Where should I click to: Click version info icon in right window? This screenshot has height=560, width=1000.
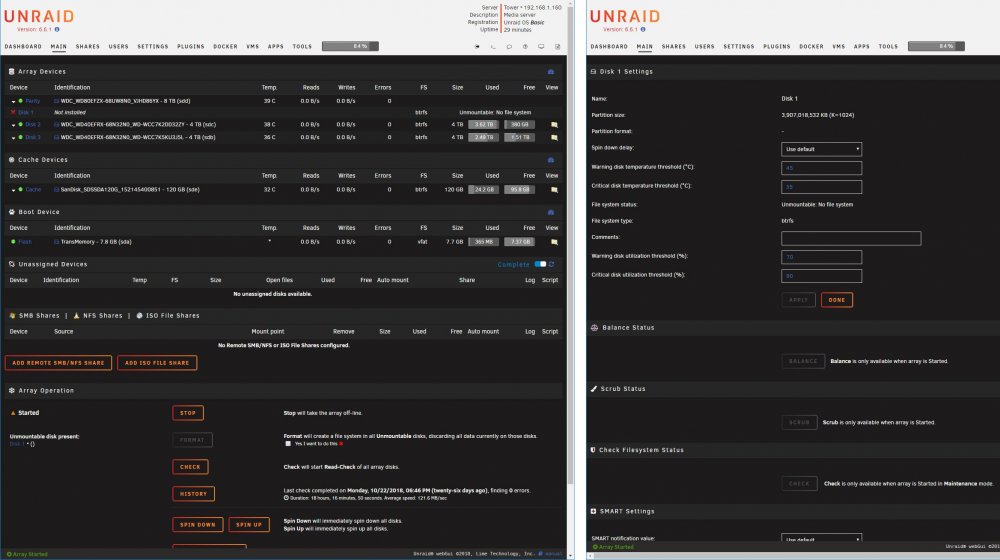coord(643,29)
